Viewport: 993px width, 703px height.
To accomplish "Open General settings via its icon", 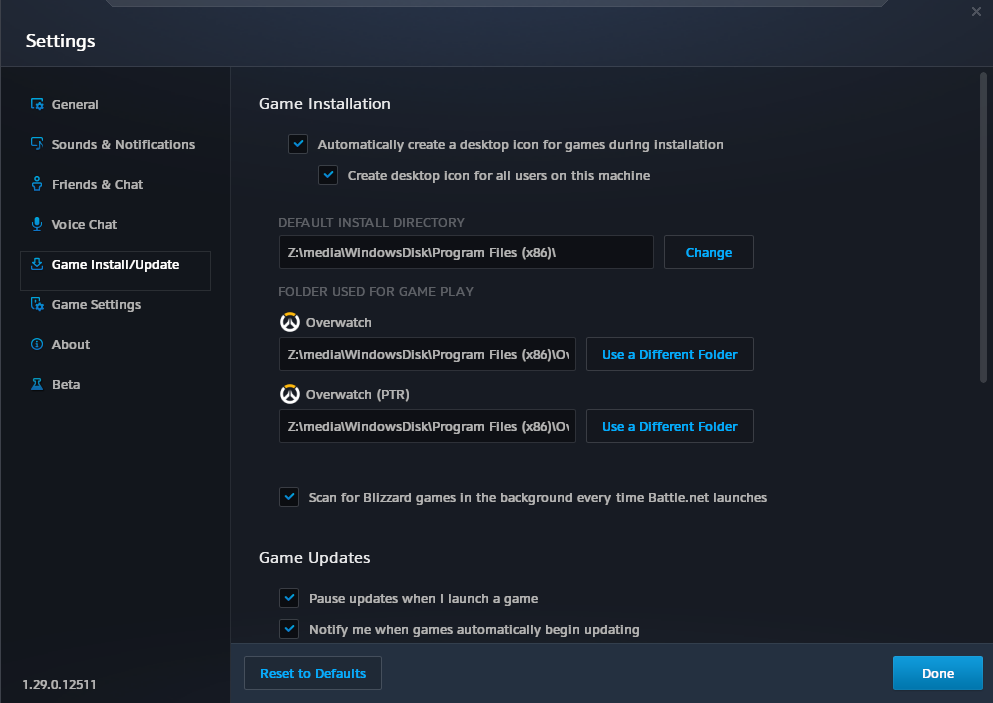I will [37, 104].
